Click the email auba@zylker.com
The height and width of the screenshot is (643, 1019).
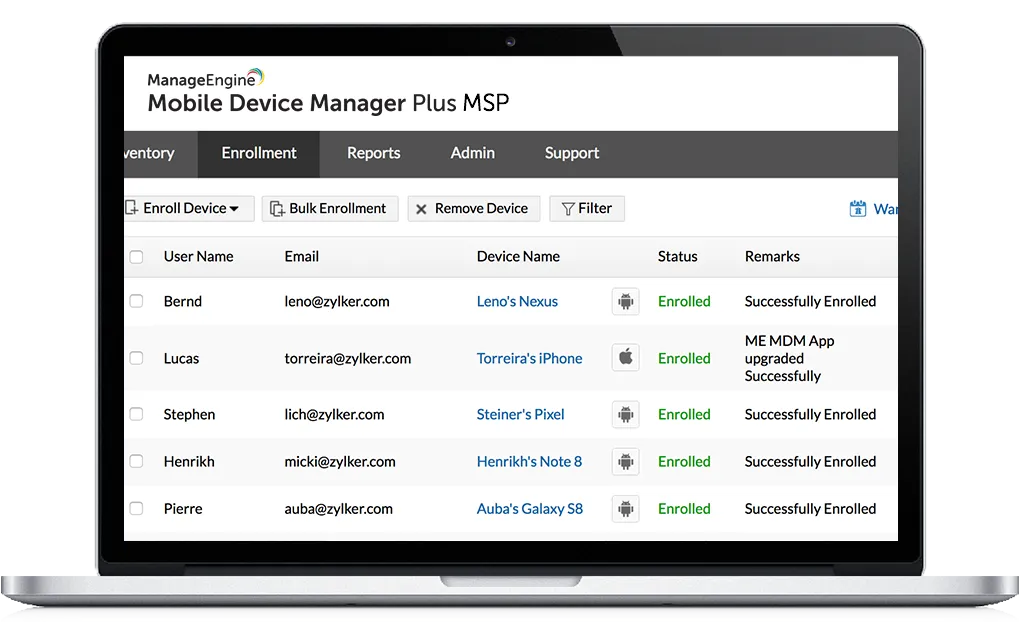point(339,509)
